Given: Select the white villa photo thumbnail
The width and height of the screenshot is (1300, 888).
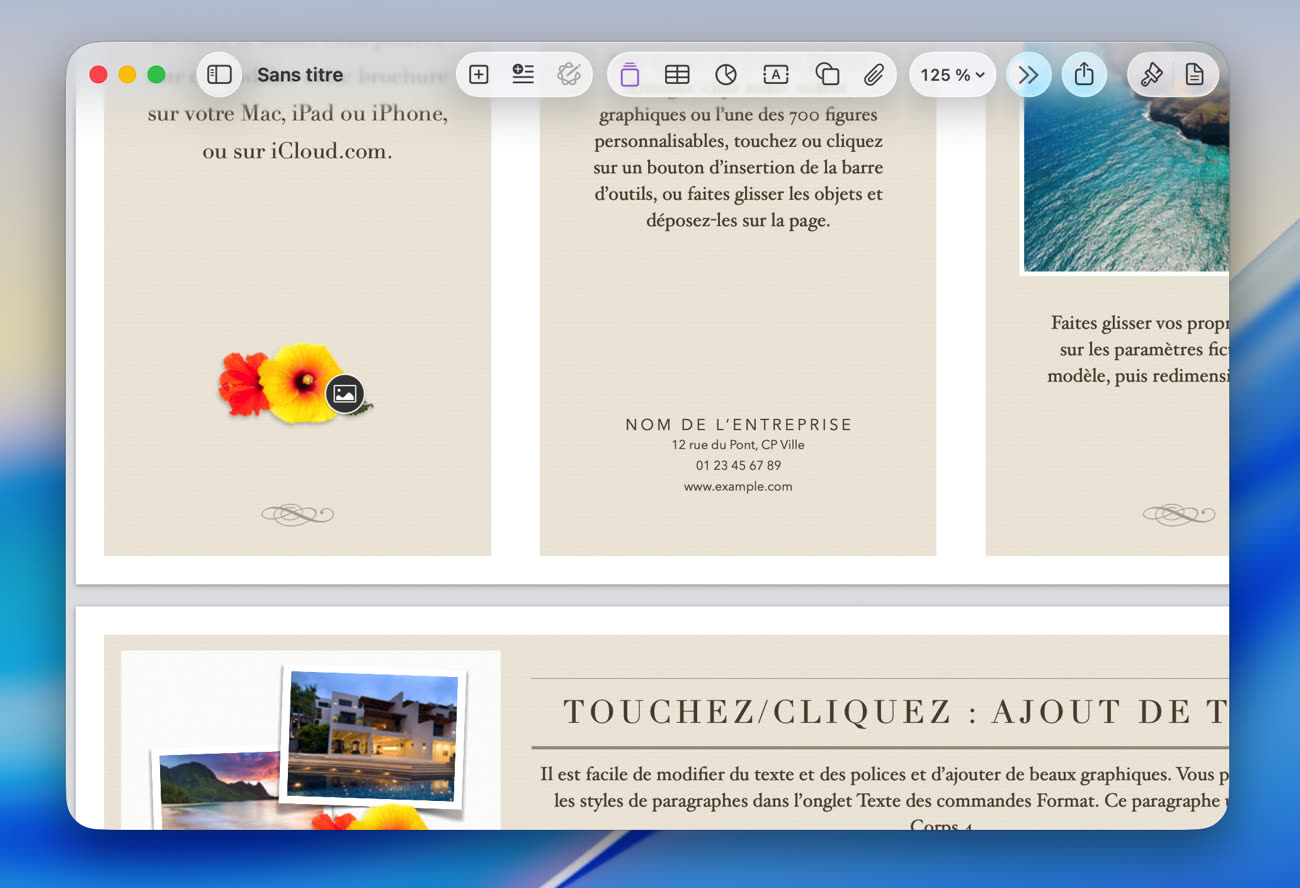Looking at the screenshot, I should coord(372,735).
